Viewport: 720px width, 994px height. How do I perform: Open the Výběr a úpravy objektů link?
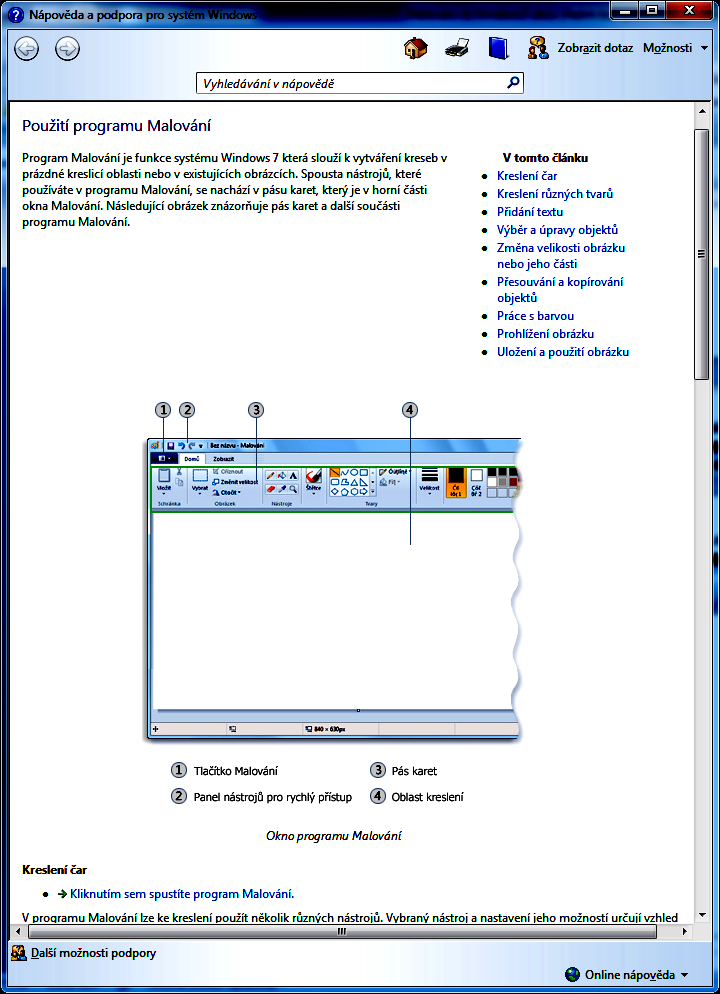click(558, 230)
